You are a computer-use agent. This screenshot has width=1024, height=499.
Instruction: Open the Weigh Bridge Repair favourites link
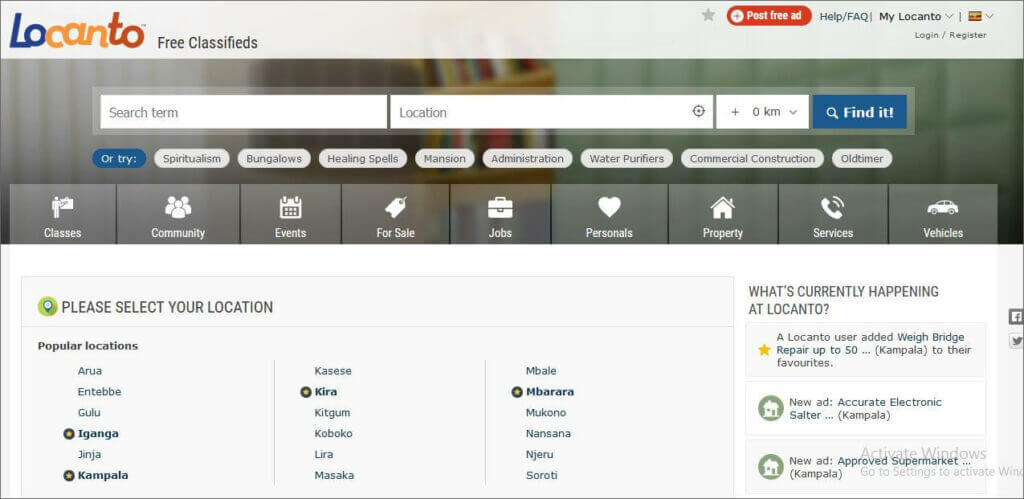click(x=873, y=344)
